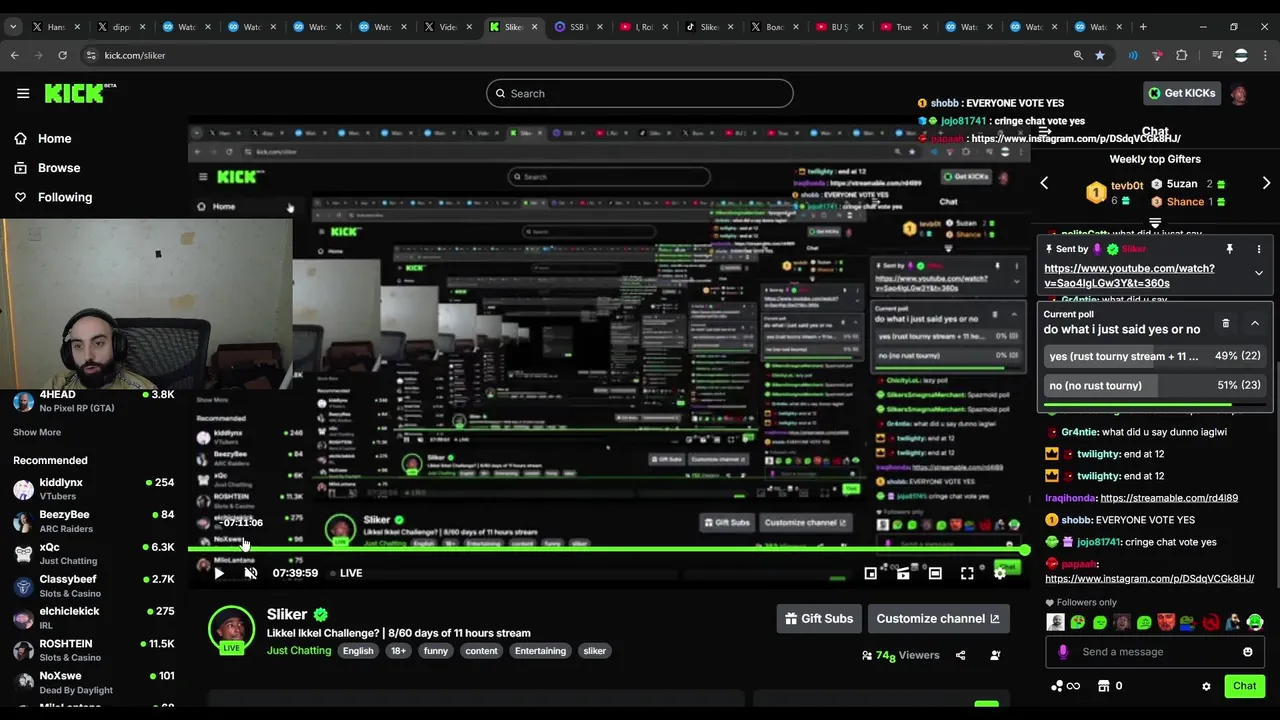Click the Gift Subs button
1280x720 pixels.
click(819, 618)
